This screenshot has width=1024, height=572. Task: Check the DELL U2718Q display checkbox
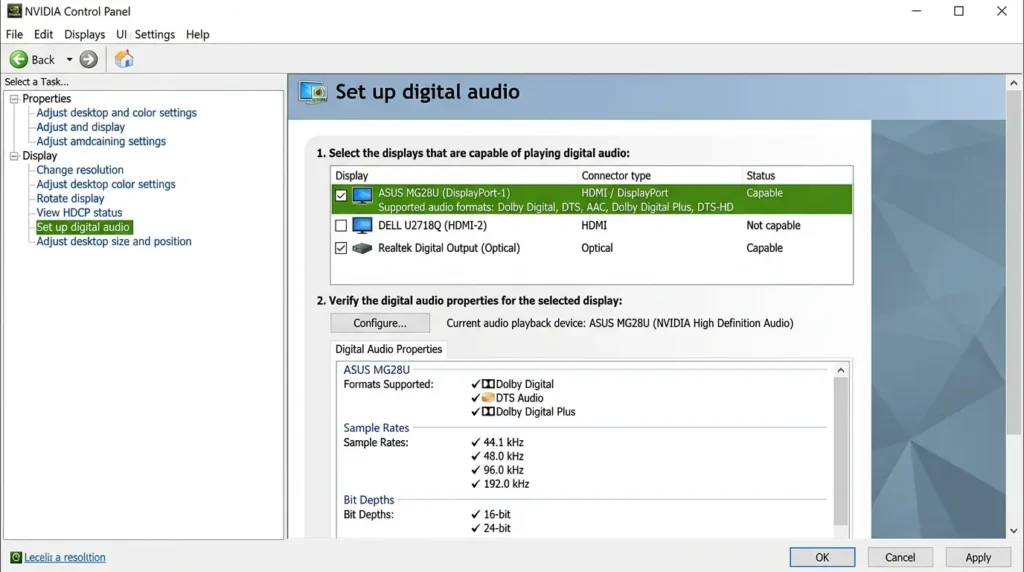pyautogui.click(x=341, y=226)
